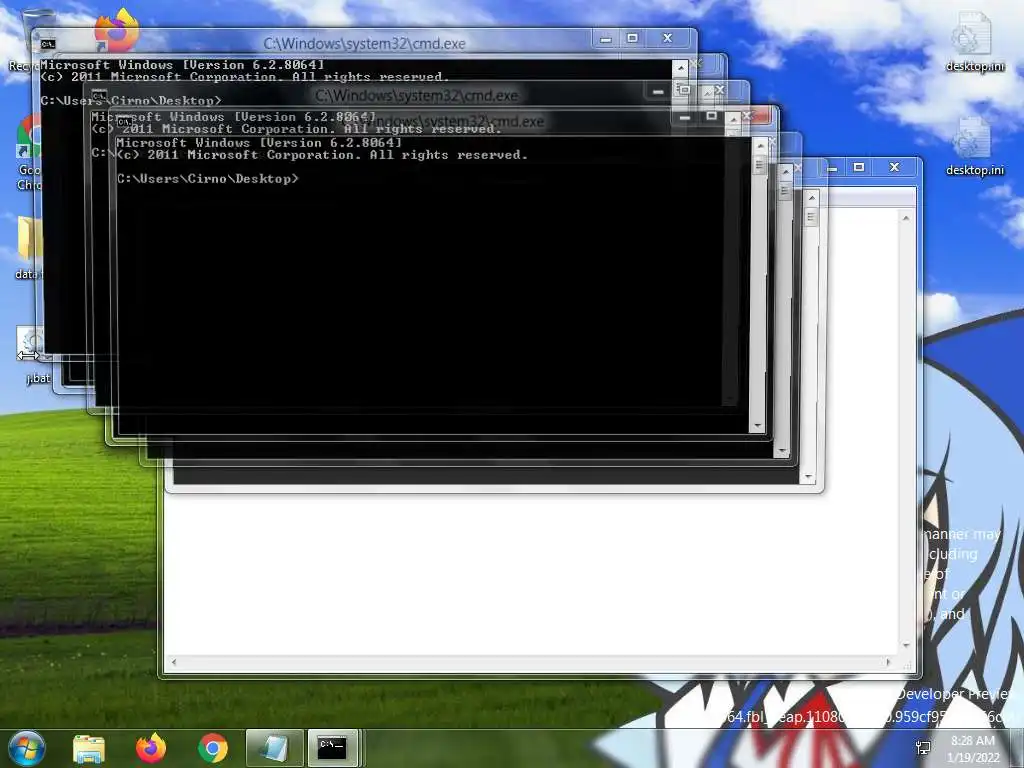This screenshot has height=768, width=1024.
Task: Maximize the Notepad window
Action: 859,168
